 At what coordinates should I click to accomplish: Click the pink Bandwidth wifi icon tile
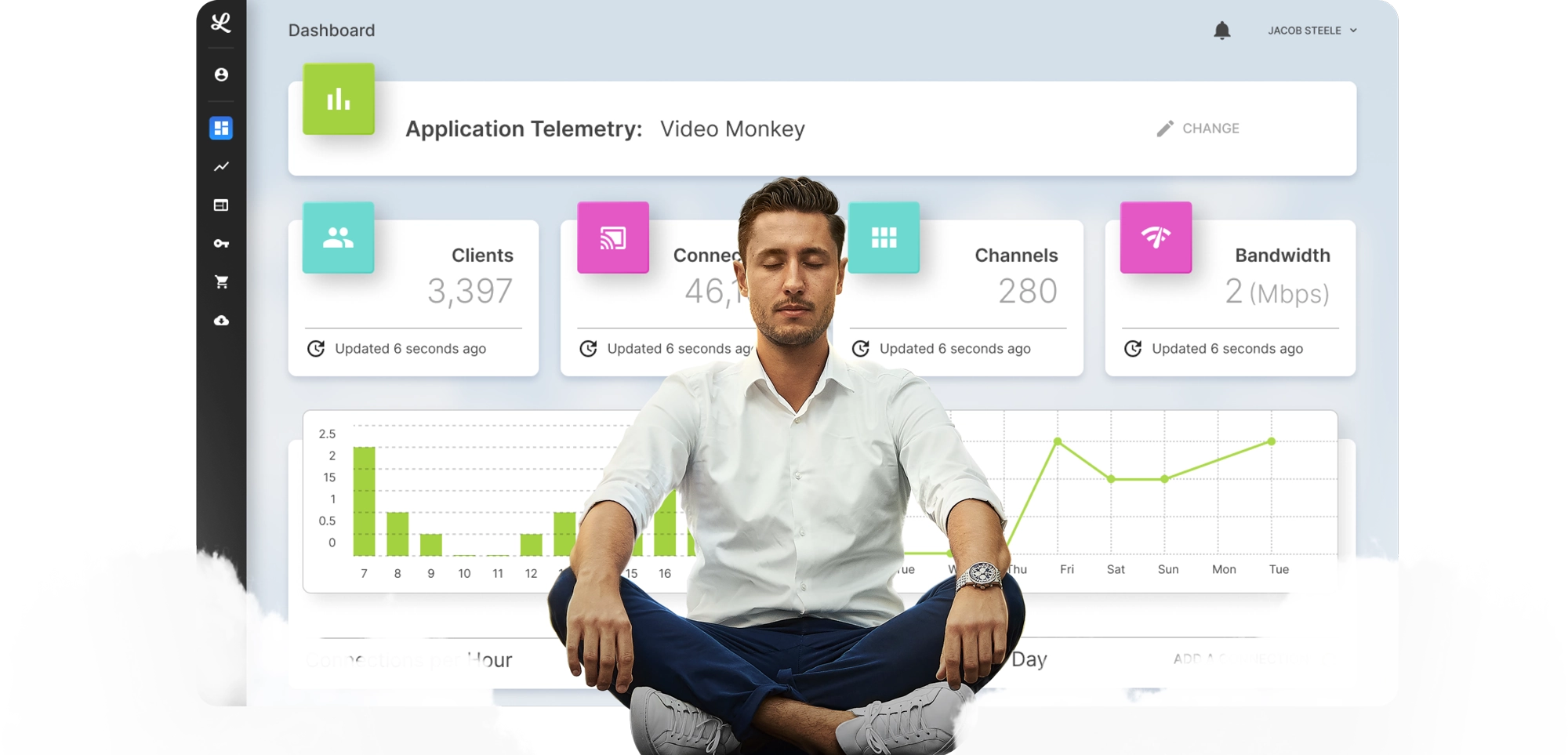pos(1156,238)
